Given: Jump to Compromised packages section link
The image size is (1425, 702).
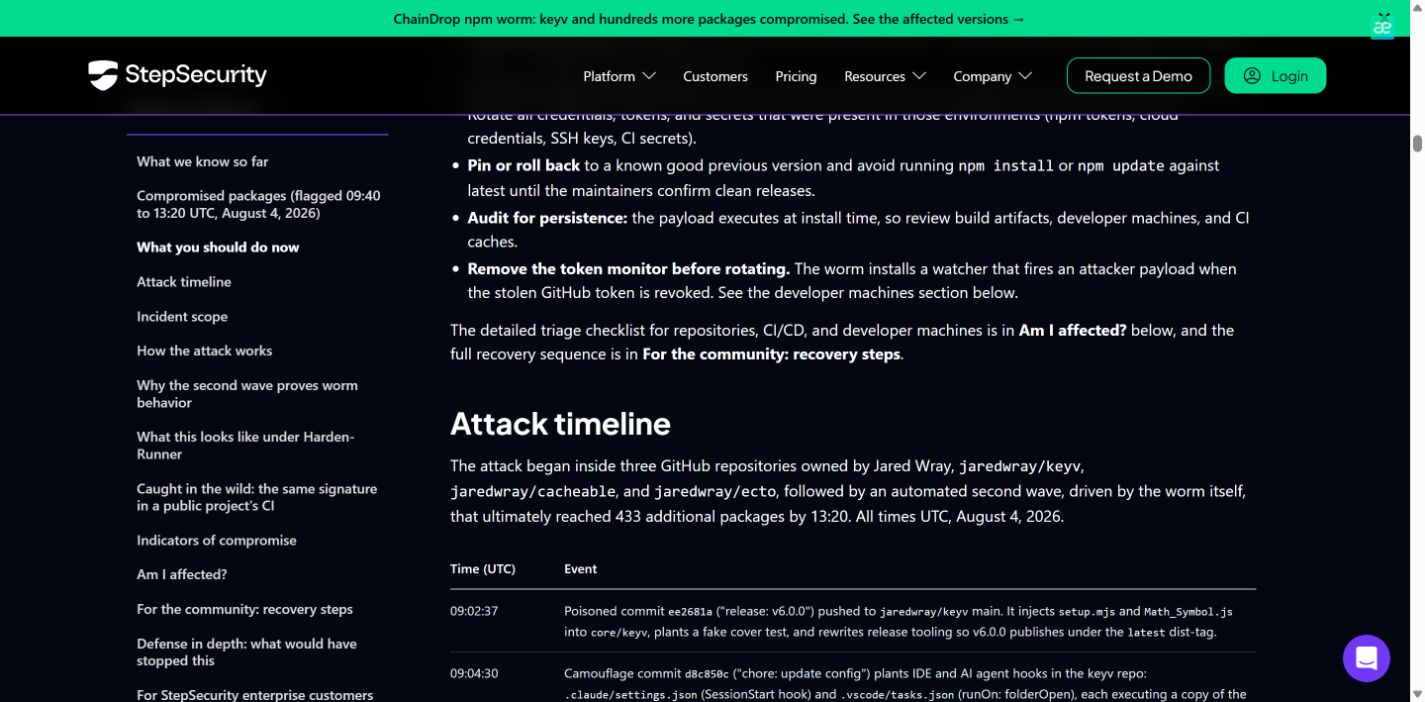Looking at the screenshot, I should click(x=258, y=204).
